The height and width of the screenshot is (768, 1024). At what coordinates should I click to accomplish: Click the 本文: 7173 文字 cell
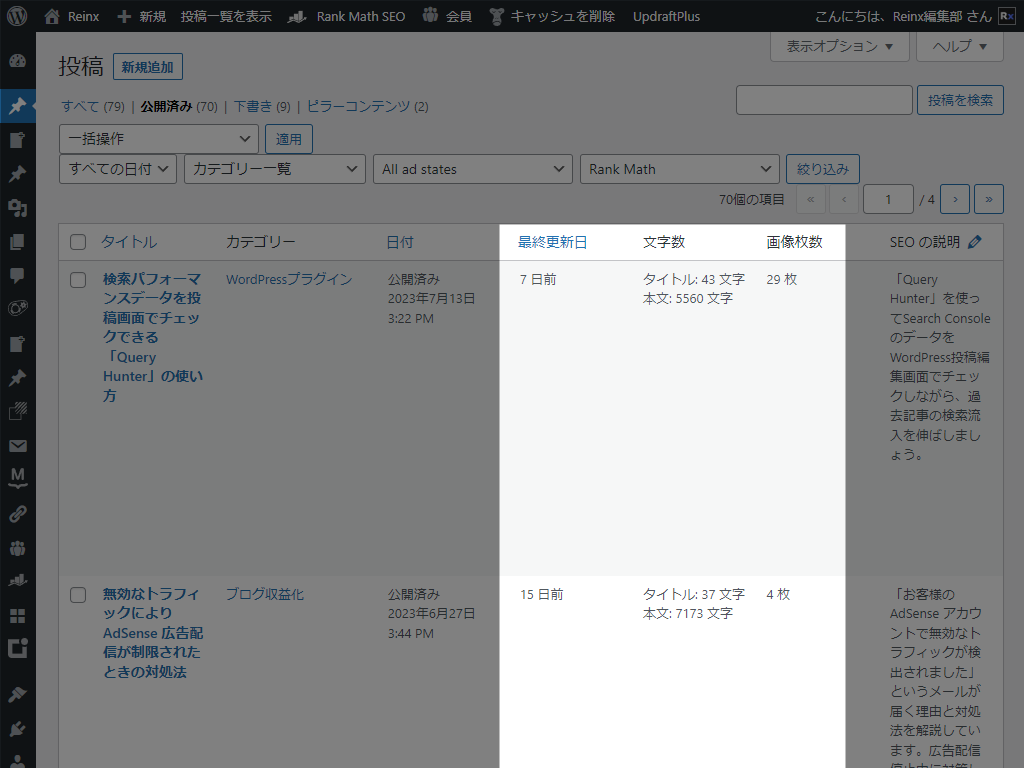[688, 613]
